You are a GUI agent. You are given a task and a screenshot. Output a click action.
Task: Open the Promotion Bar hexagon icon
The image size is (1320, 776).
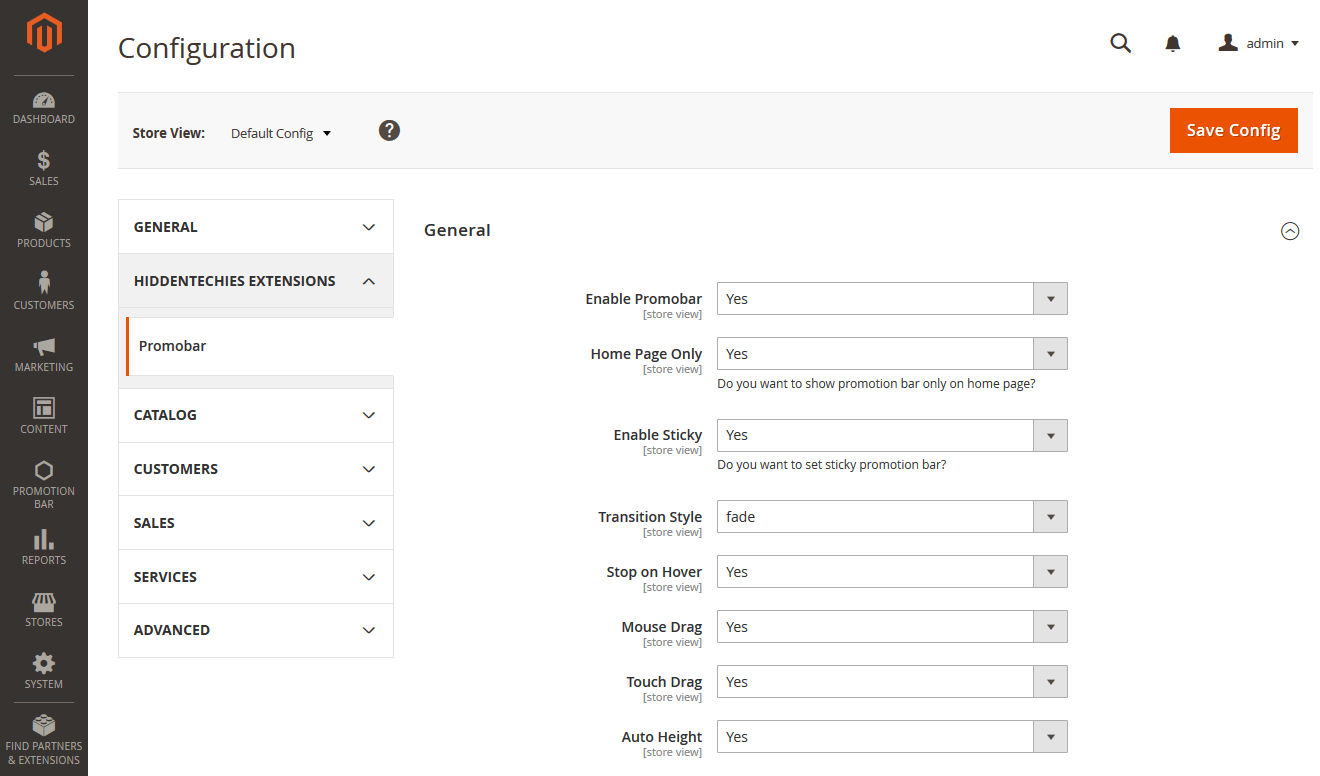pyautogui.click(x=44, y=471)
